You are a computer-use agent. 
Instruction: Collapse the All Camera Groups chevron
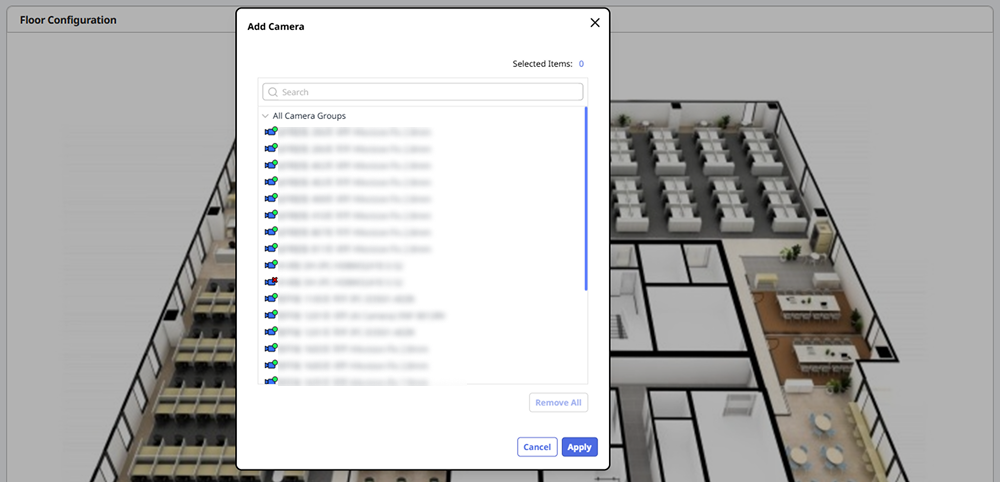point(265,116)
